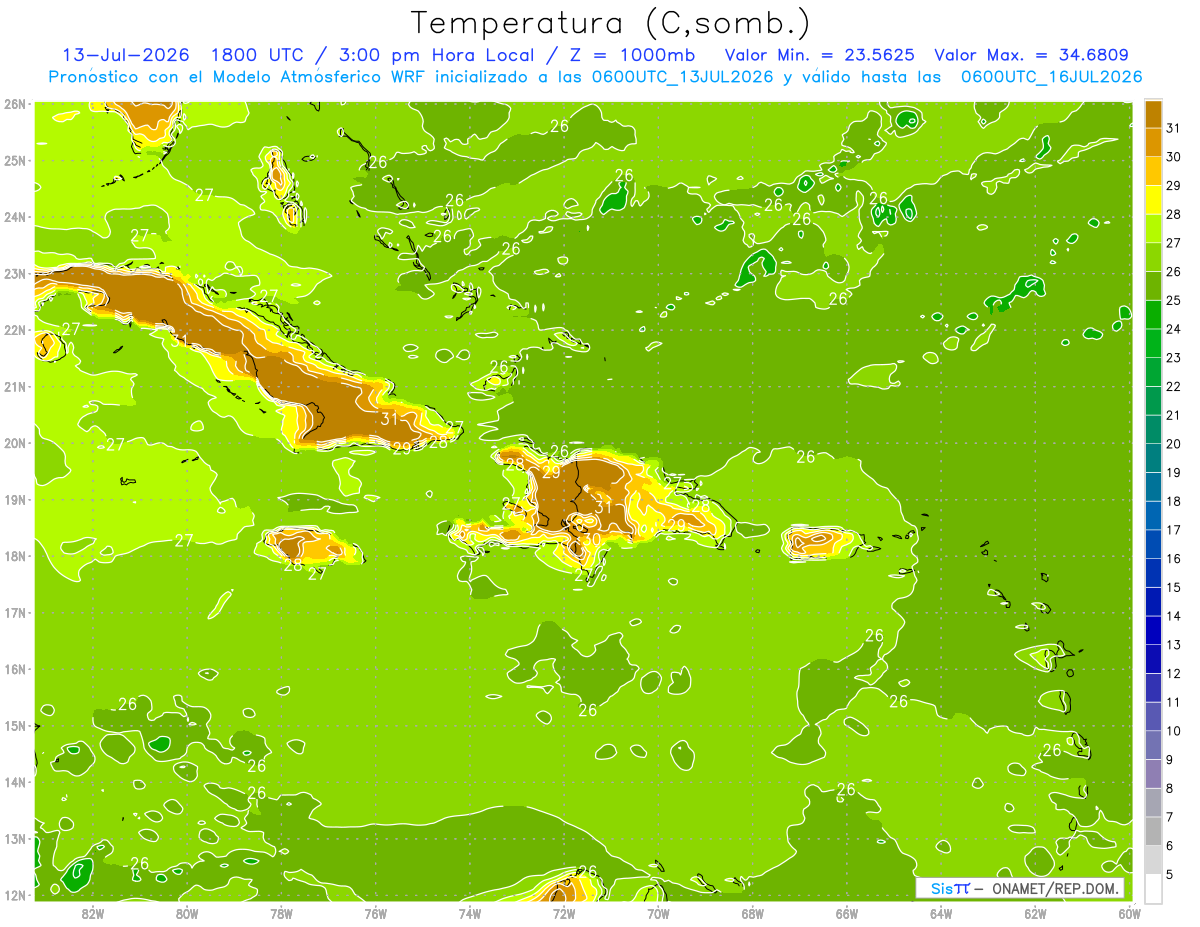The width and height of the screenshot is (1200, 927).
Task: Click the color scale label '5'
Action: tap(1171, 875)
